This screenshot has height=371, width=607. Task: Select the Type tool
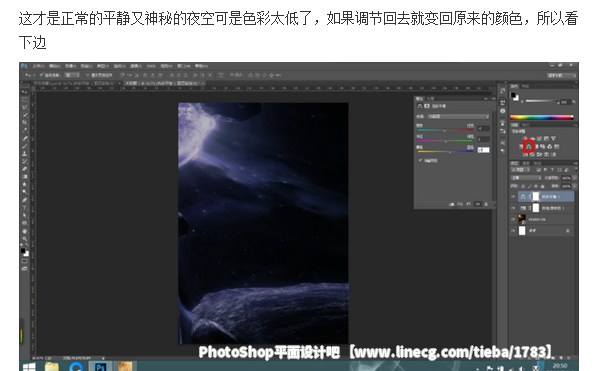click(25, 208)
